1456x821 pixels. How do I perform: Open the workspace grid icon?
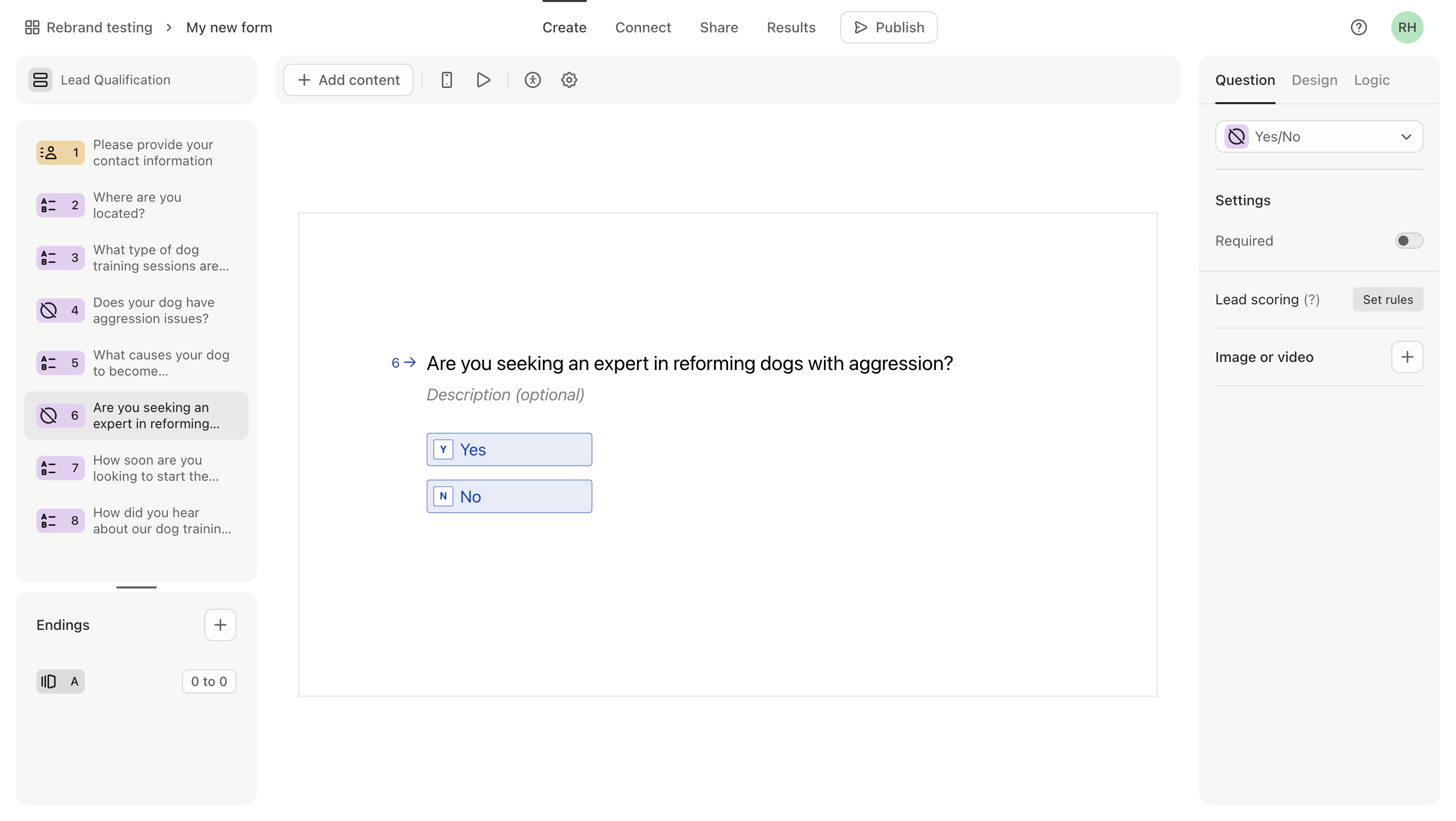pos(32,27)
